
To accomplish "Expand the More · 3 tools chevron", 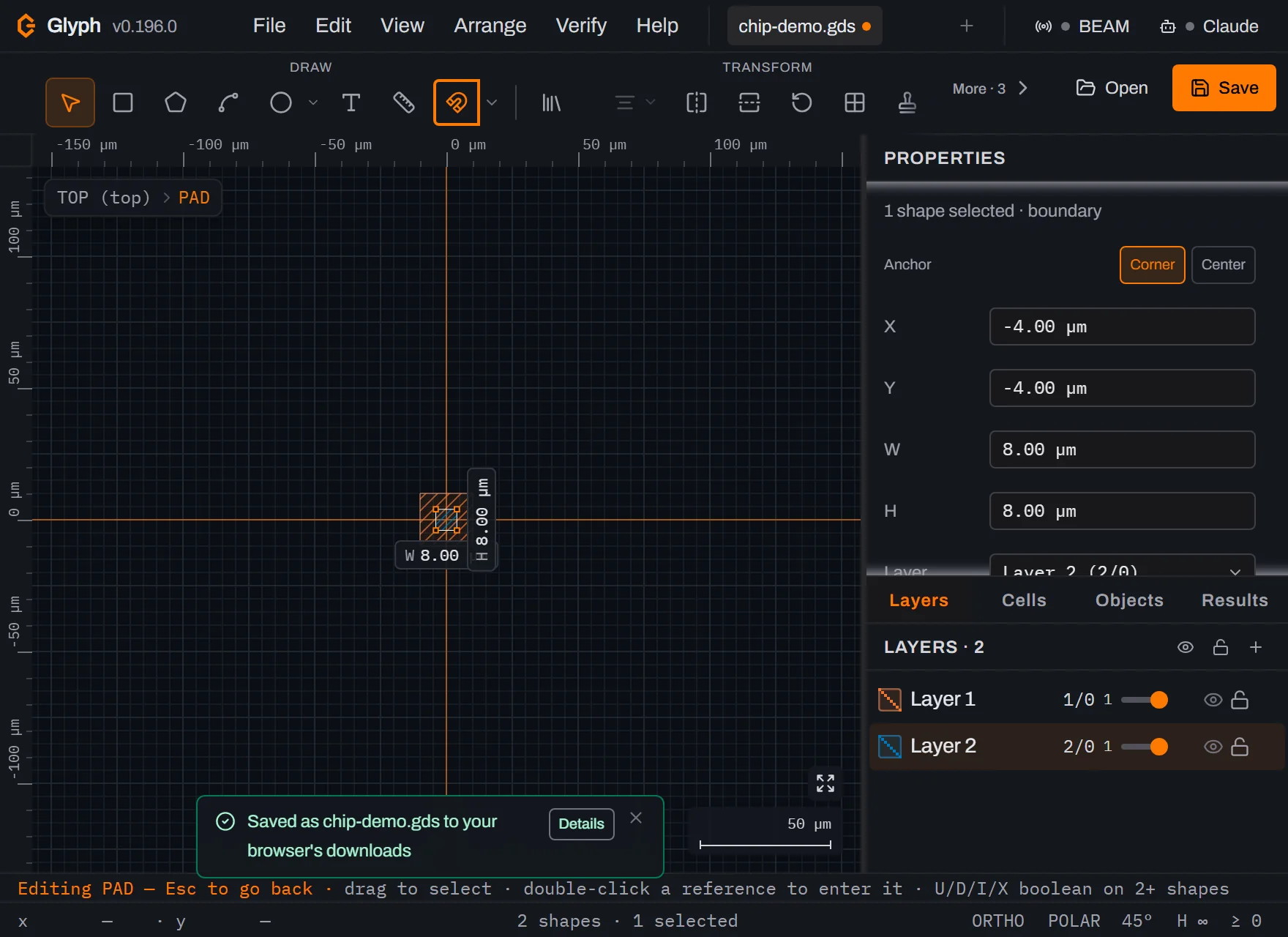I will [1023, 89].
